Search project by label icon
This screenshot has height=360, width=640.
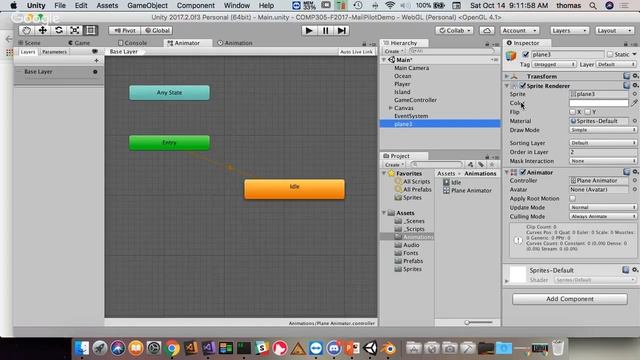tap(481, 164)
